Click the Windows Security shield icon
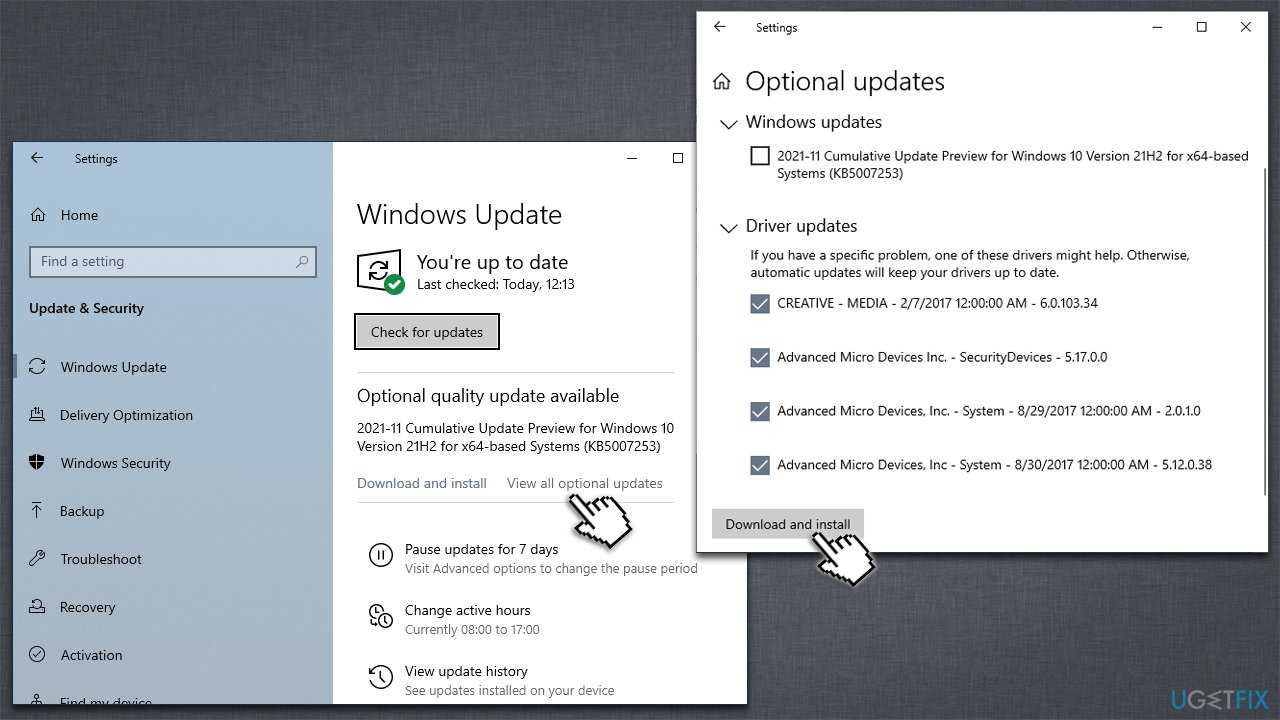 pos(38,463)
